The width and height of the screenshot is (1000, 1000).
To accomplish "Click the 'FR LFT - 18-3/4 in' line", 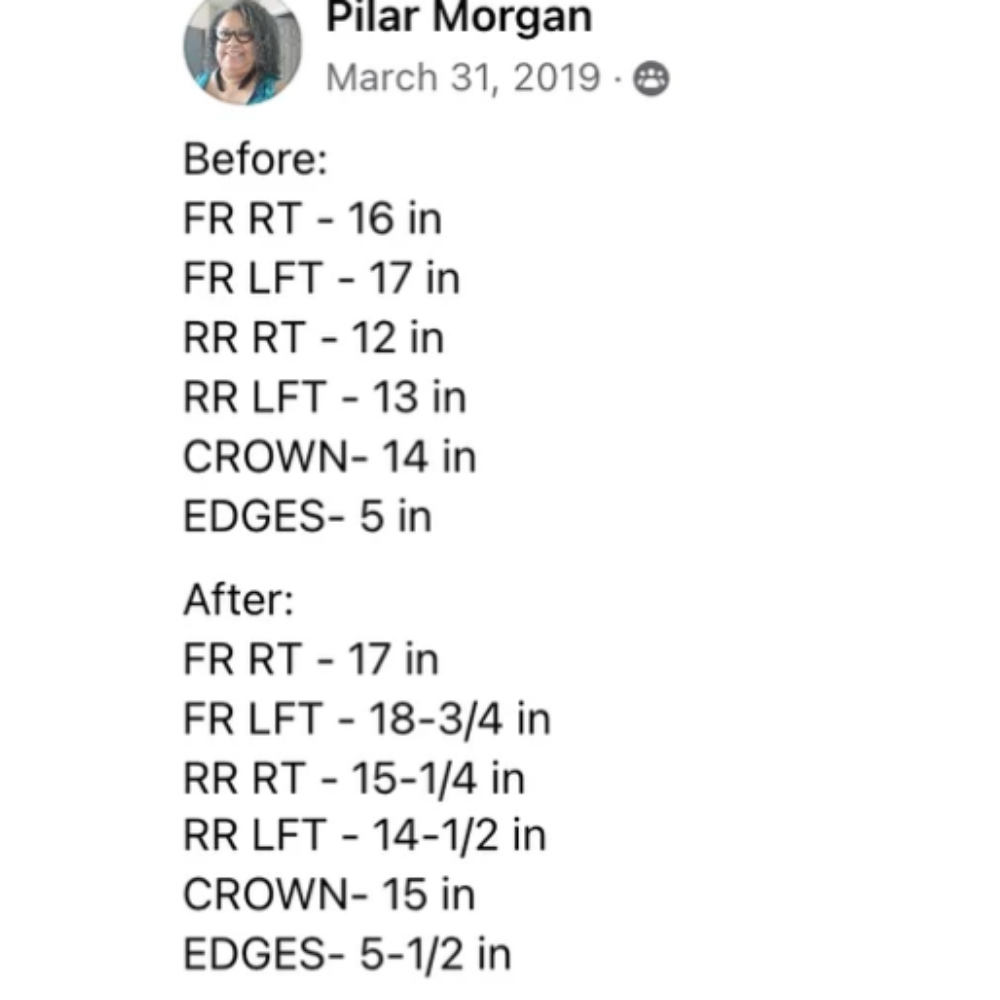I will click(x=367, y=719).
